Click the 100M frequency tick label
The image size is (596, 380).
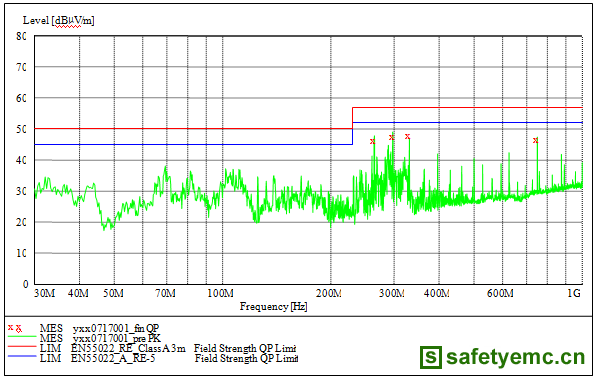click(220, 293)
